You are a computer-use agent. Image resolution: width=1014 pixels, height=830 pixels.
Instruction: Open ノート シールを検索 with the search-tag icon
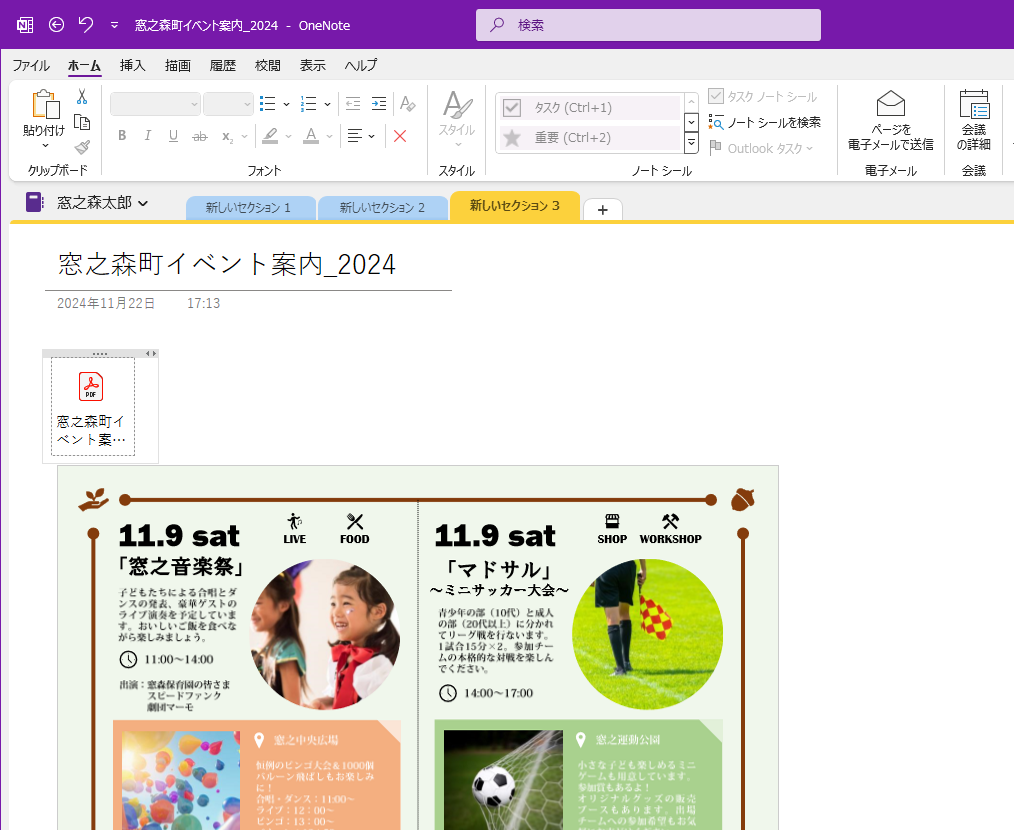(x=716, y=121)
